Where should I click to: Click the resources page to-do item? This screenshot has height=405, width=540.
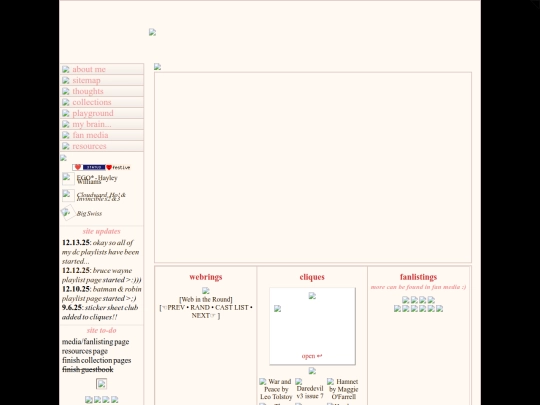tap(85, 351)
